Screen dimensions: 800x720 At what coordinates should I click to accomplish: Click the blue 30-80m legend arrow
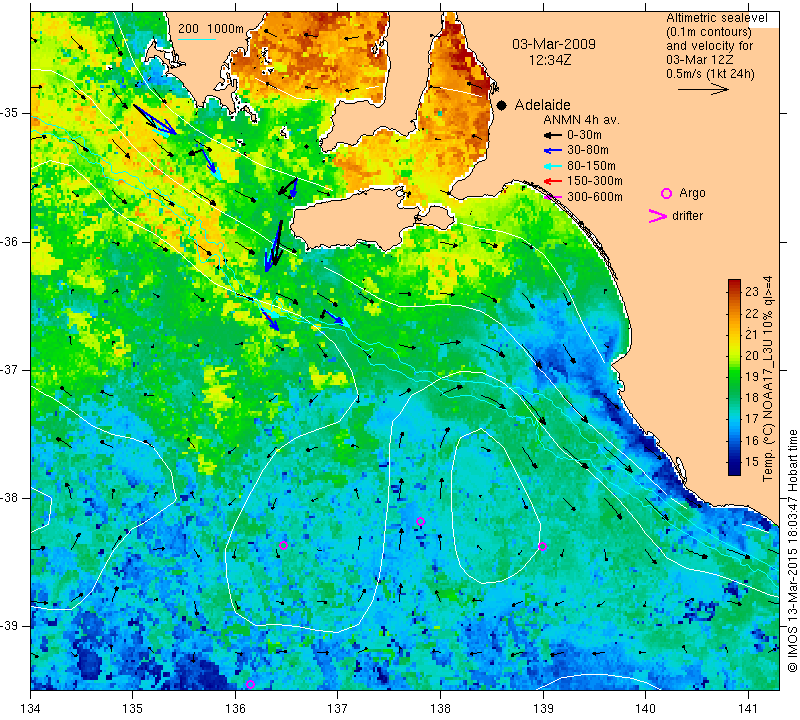(553, 151)
